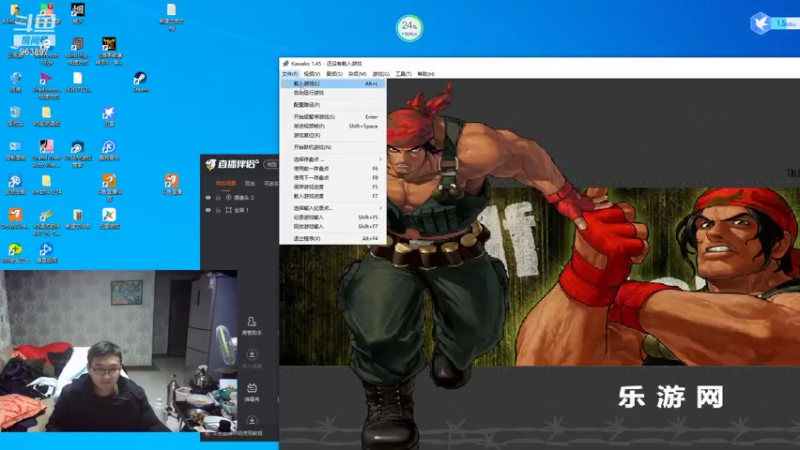
Task: Click the pill button beside 直播伴侣 logo
Action: point(271,164)
